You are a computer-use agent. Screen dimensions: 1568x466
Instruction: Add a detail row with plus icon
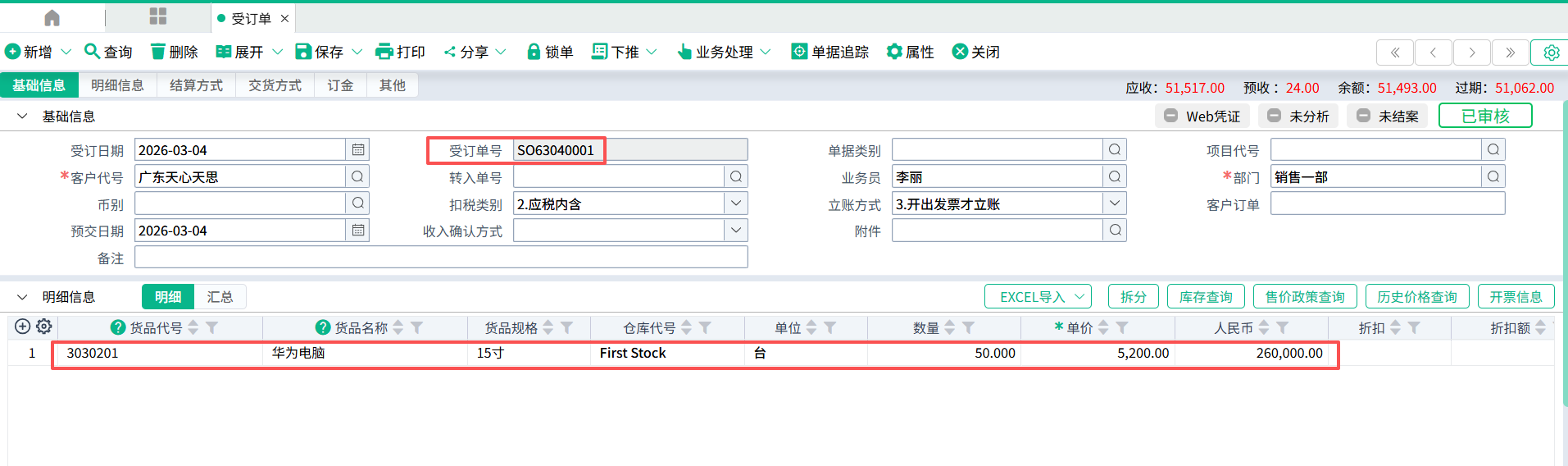pos(23,327)
